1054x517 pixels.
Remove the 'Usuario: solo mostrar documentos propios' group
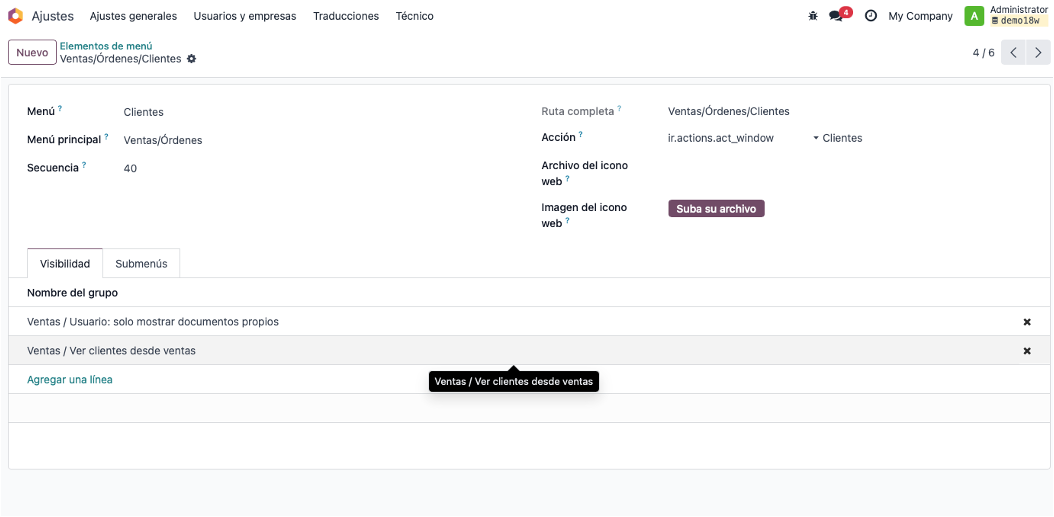coord(1027,322)
